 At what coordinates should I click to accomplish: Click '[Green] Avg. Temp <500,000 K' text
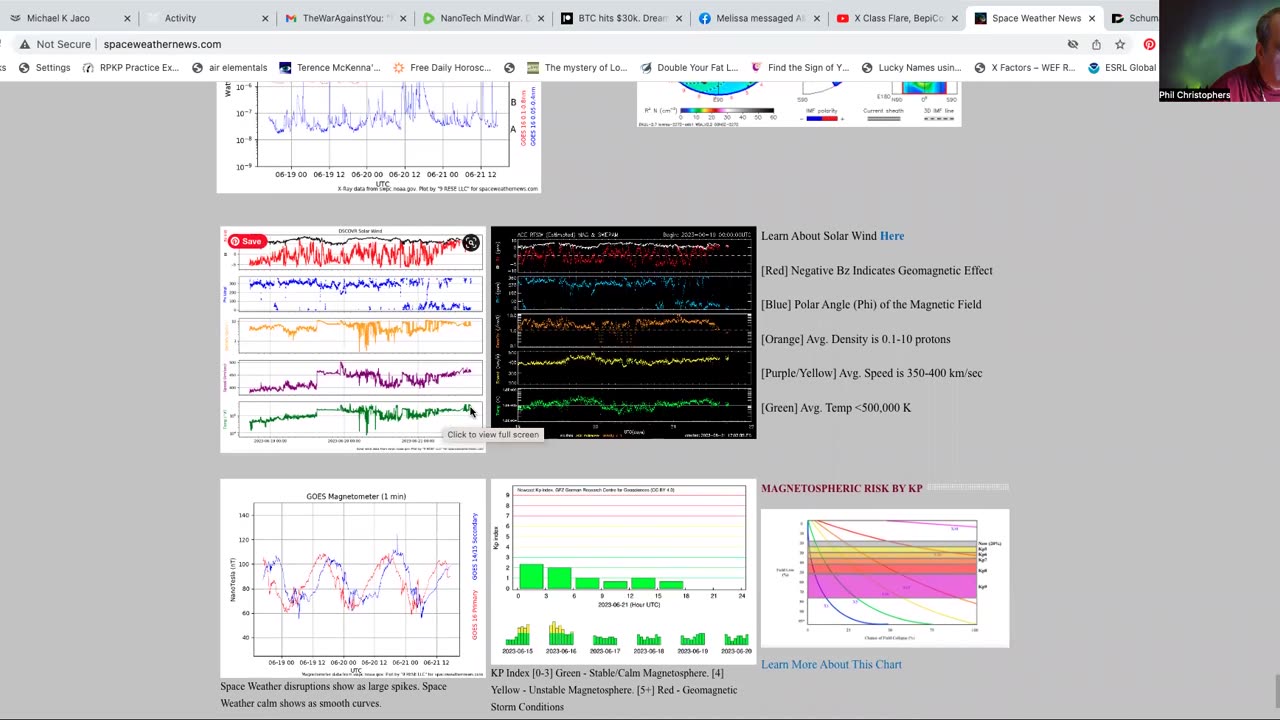click(x=835, y=407)
